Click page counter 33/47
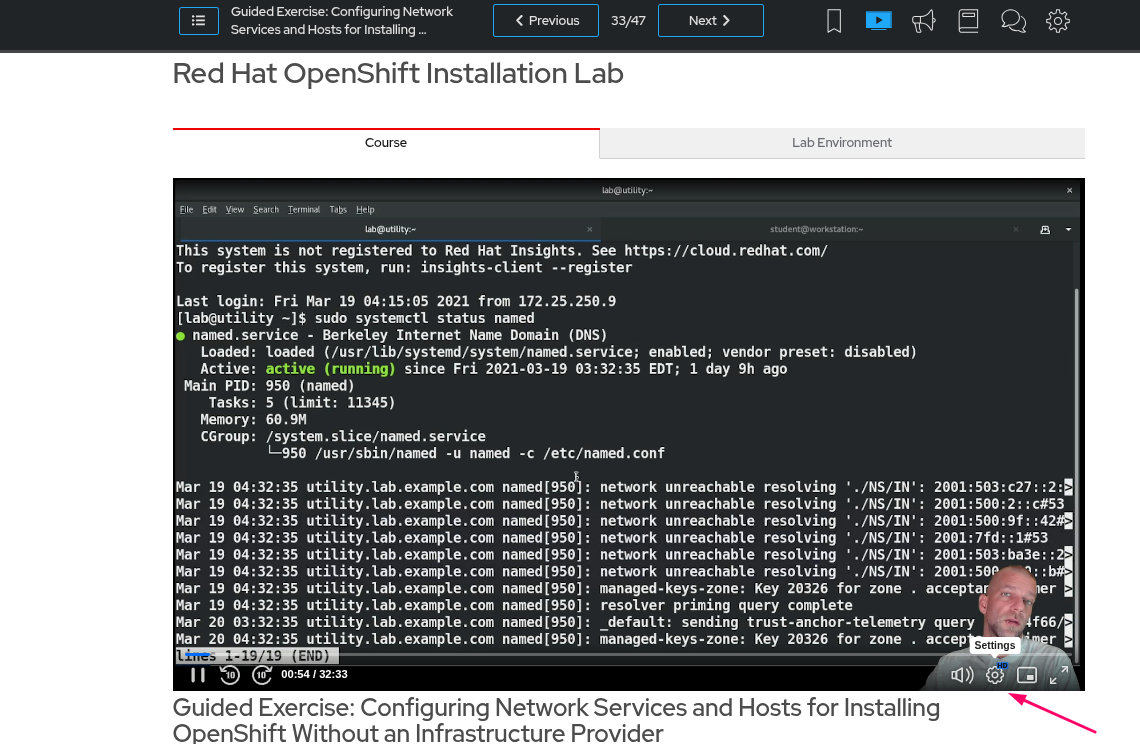This screenshot has height=744, width=1140. coord(628,20)
